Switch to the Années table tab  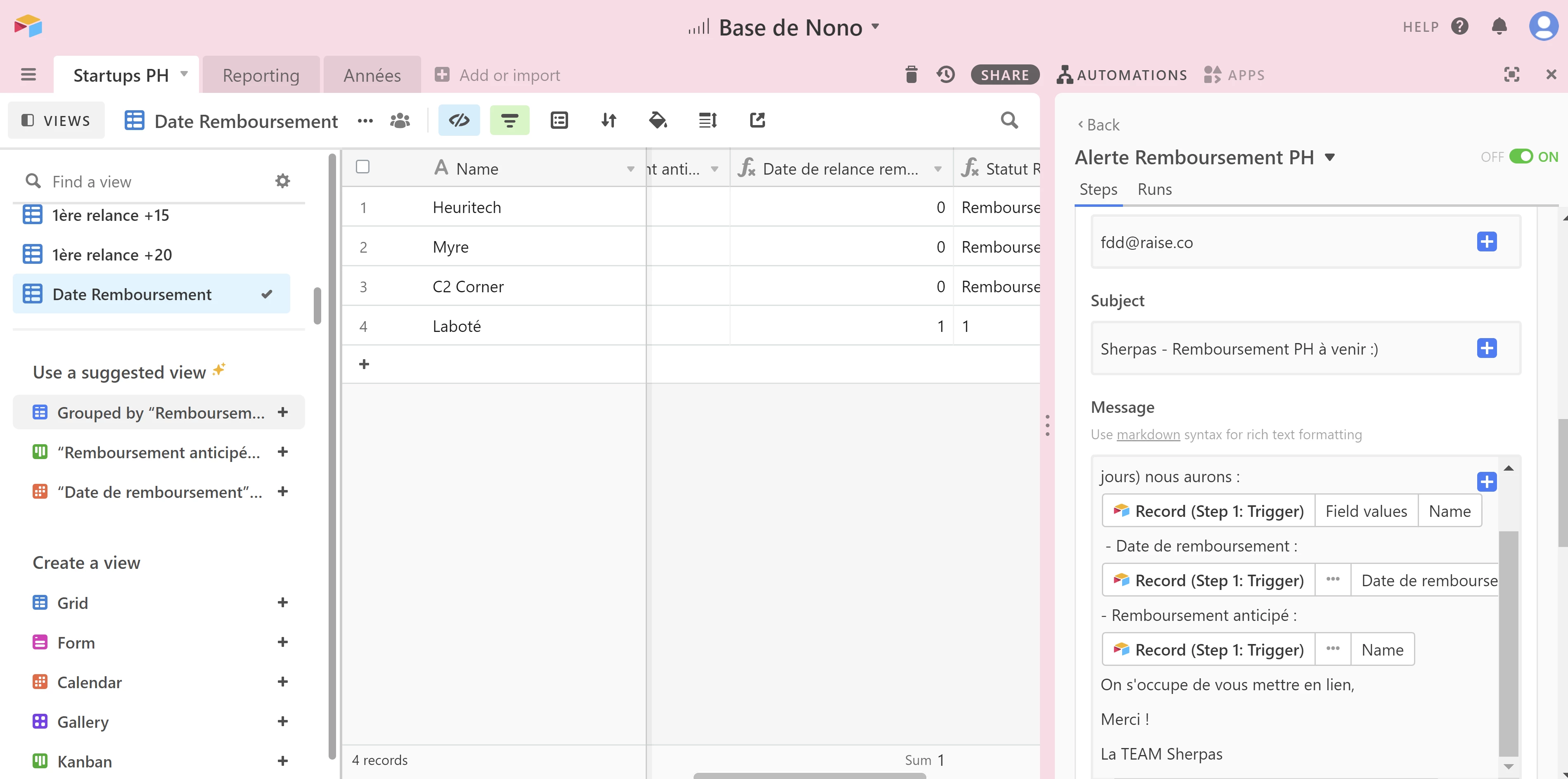(372, 75)
